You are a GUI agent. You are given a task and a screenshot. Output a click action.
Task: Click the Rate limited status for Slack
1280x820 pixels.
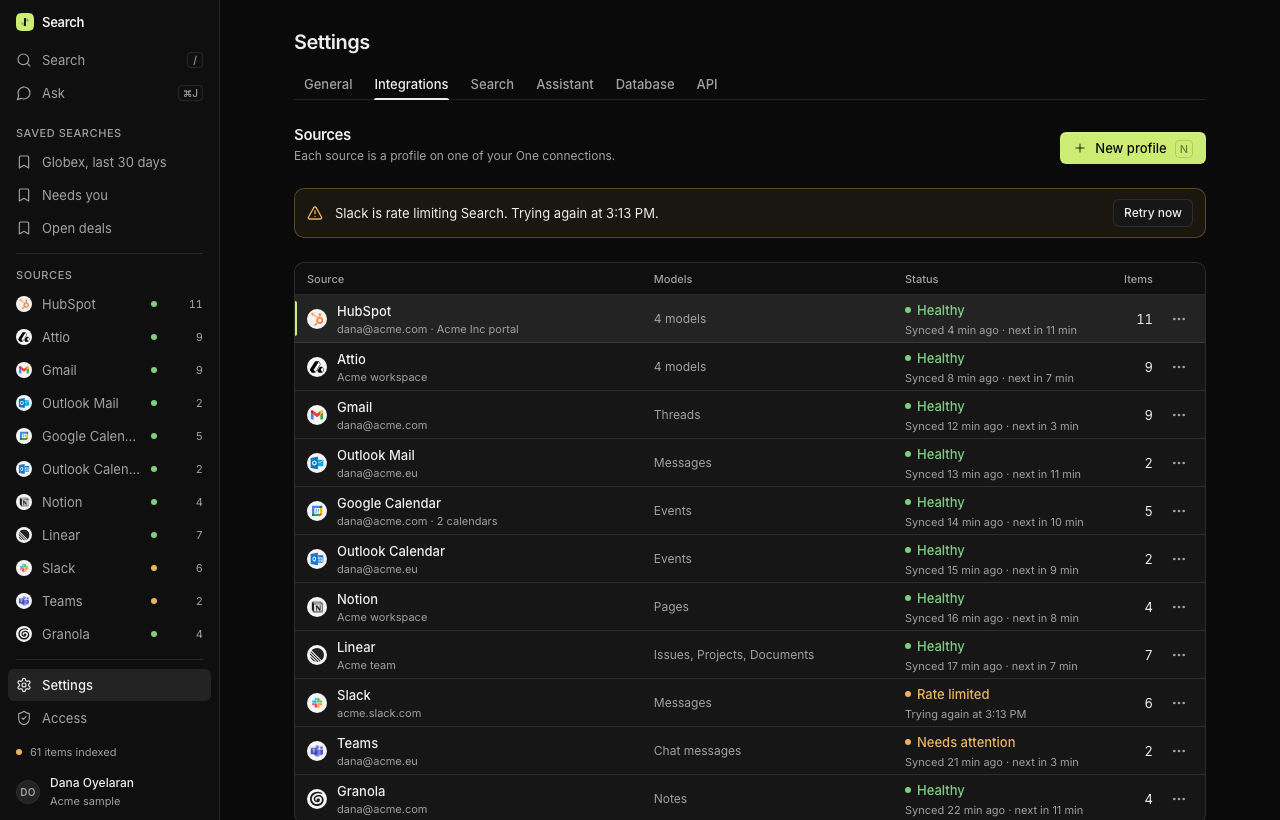click(947, 694)
